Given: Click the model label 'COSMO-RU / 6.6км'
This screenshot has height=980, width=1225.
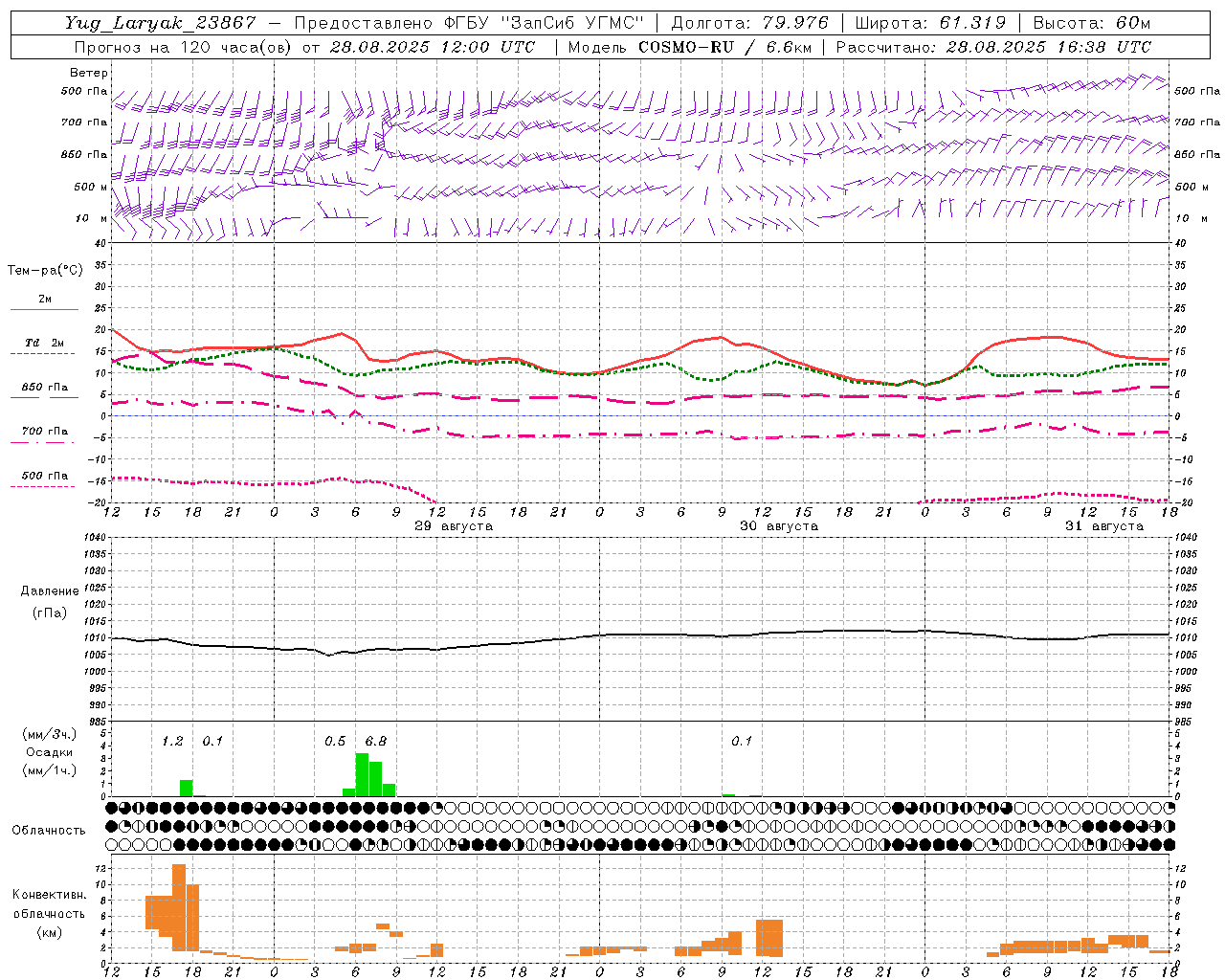Looking at the screenshot, I should [x=724, y=47].
